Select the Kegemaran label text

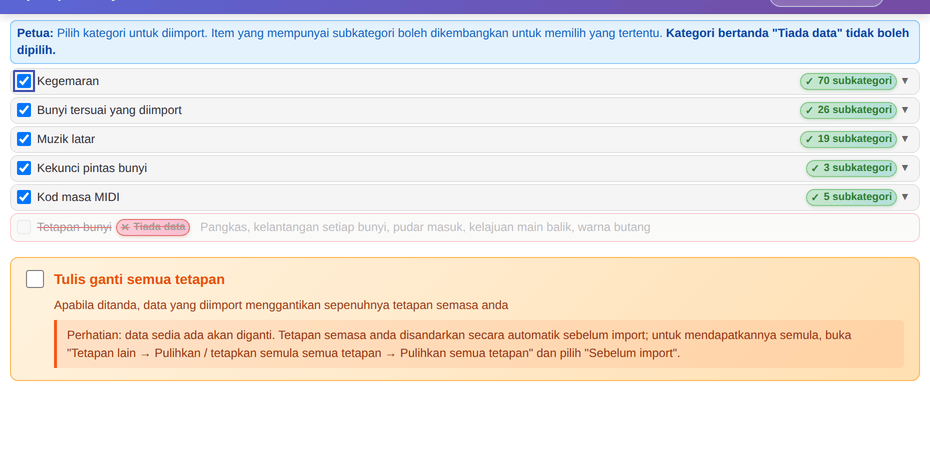click(68, 81)
